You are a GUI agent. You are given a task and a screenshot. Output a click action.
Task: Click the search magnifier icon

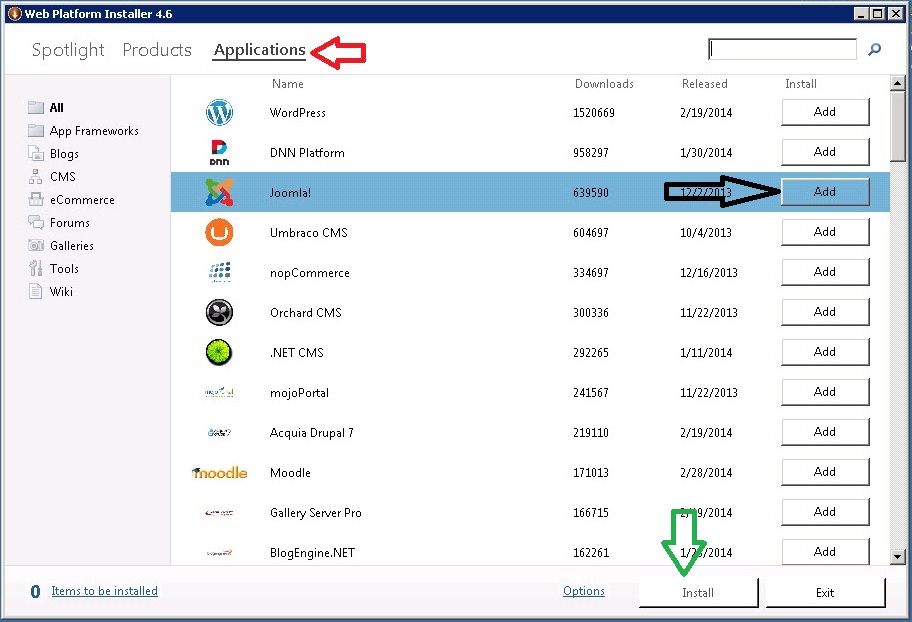point(874,50)
